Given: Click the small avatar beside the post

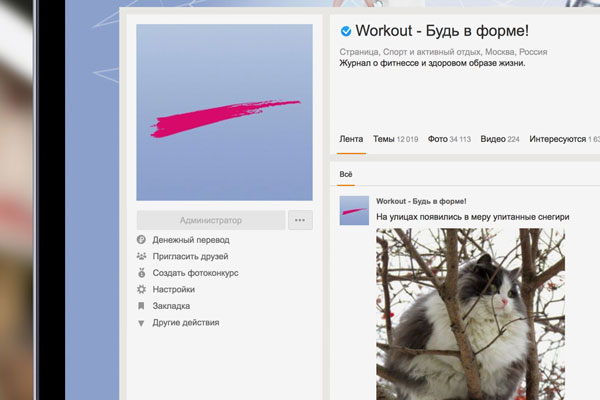Looking at the screenshot, I should pos(354,210).
